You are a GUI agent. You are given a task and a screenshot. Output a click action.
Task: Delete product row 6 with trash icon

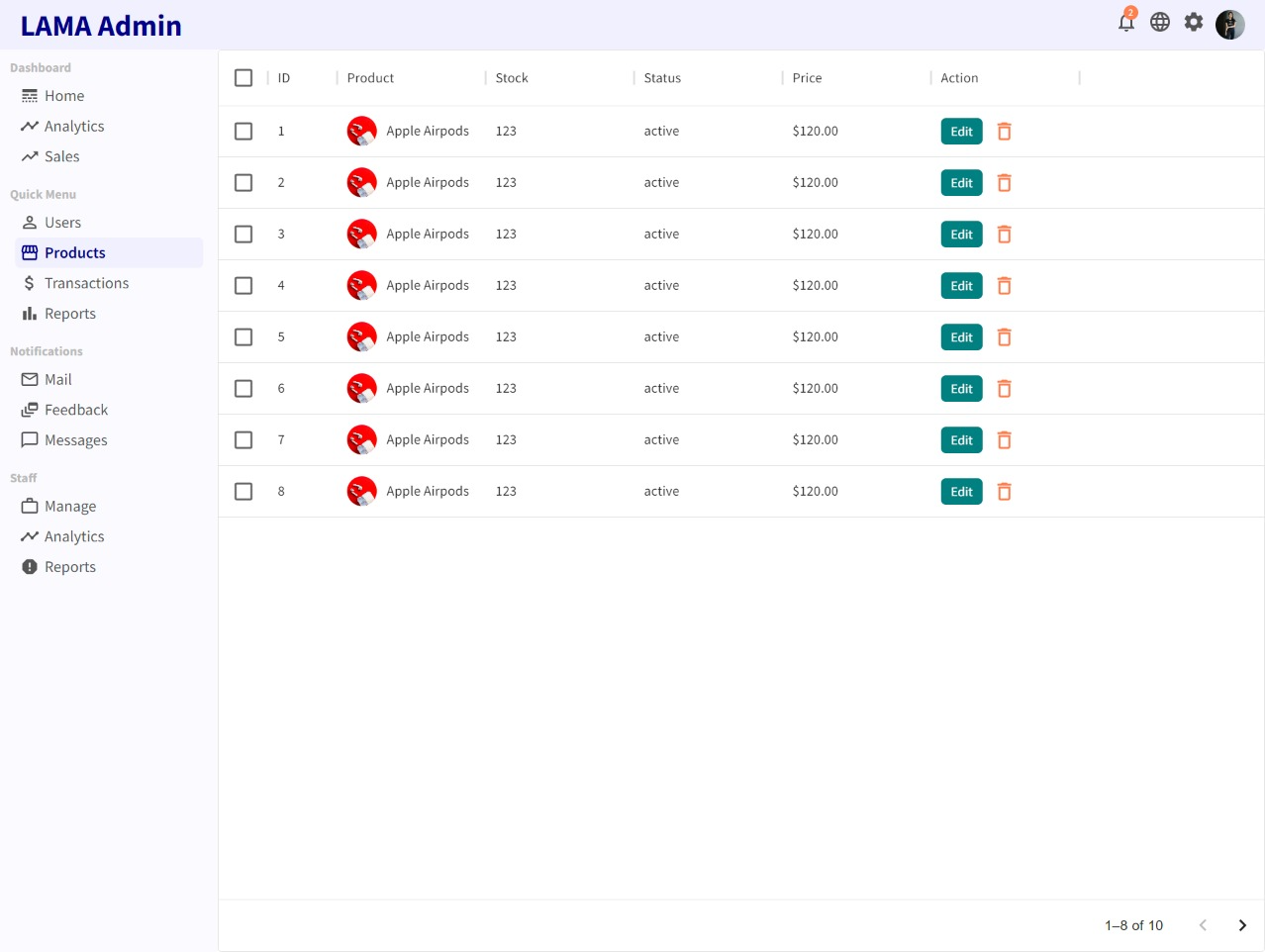coord(1004,389)
